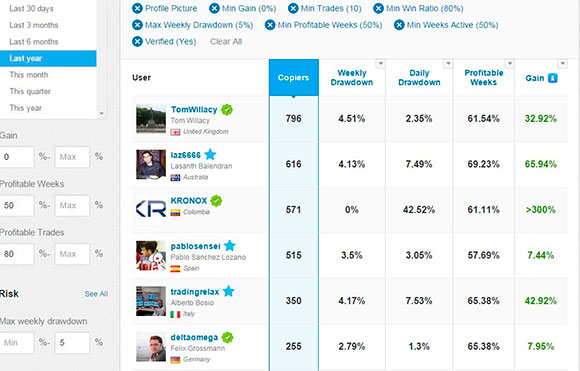Remove the Verified (Yes) filter tag
This screenshot has height=371, width=580.
point(137,41)
